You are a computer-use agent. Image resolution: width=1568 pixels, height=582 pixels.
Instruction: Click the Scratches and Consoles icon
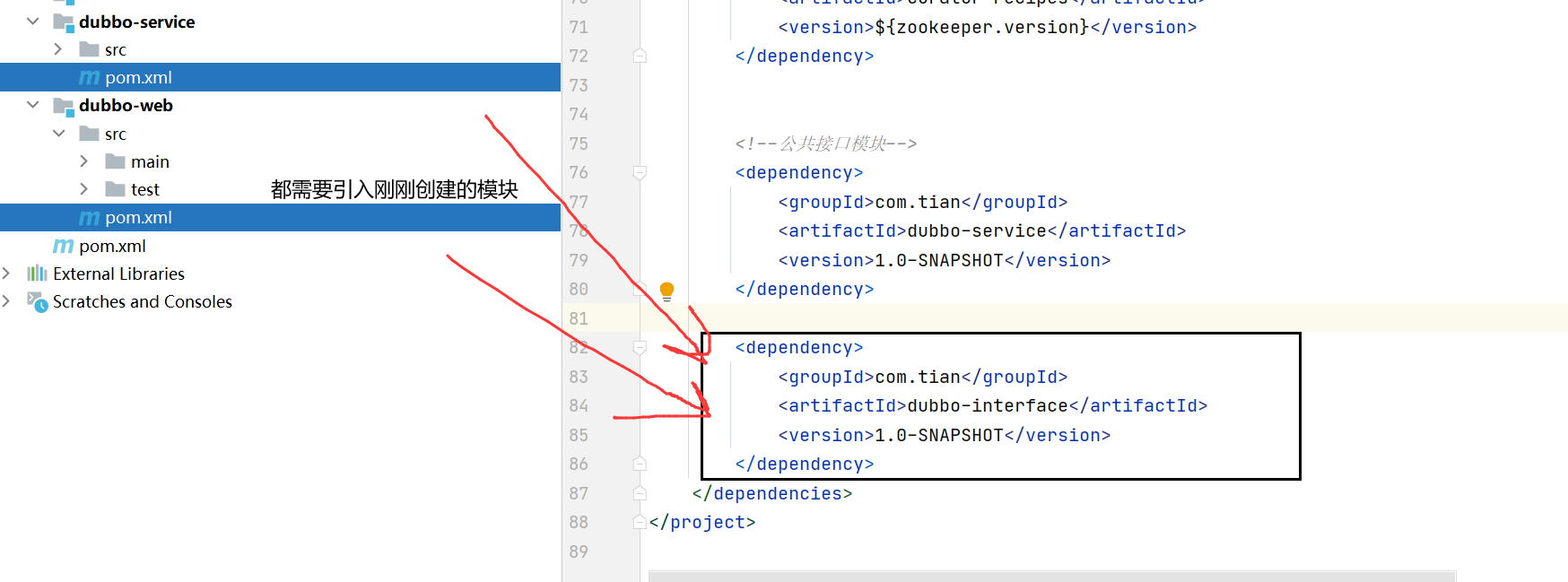[37, 302]
